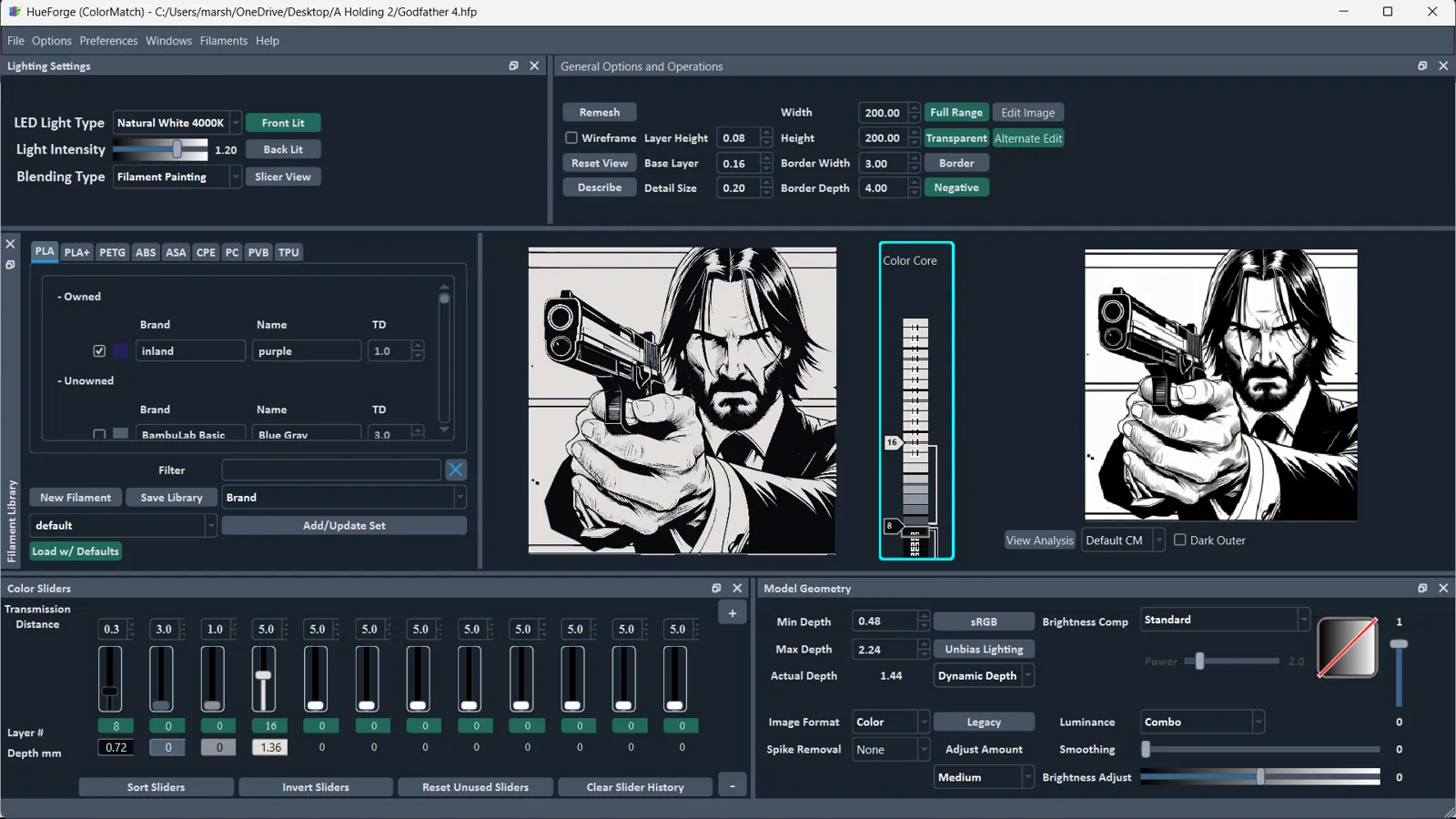Screen dimensions: 1456x819
Task: Click layer 16 marker on Color Core
Action: click(x=892, y=442)
